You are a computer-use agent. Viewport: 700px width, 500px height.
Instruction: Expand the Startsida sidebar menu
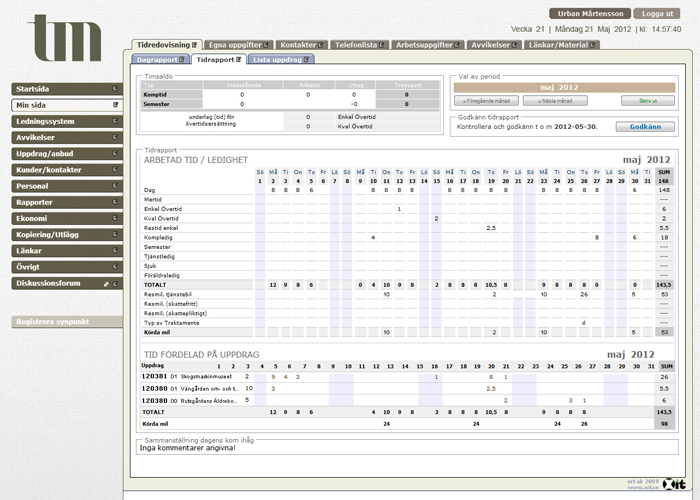pos(115,89)
